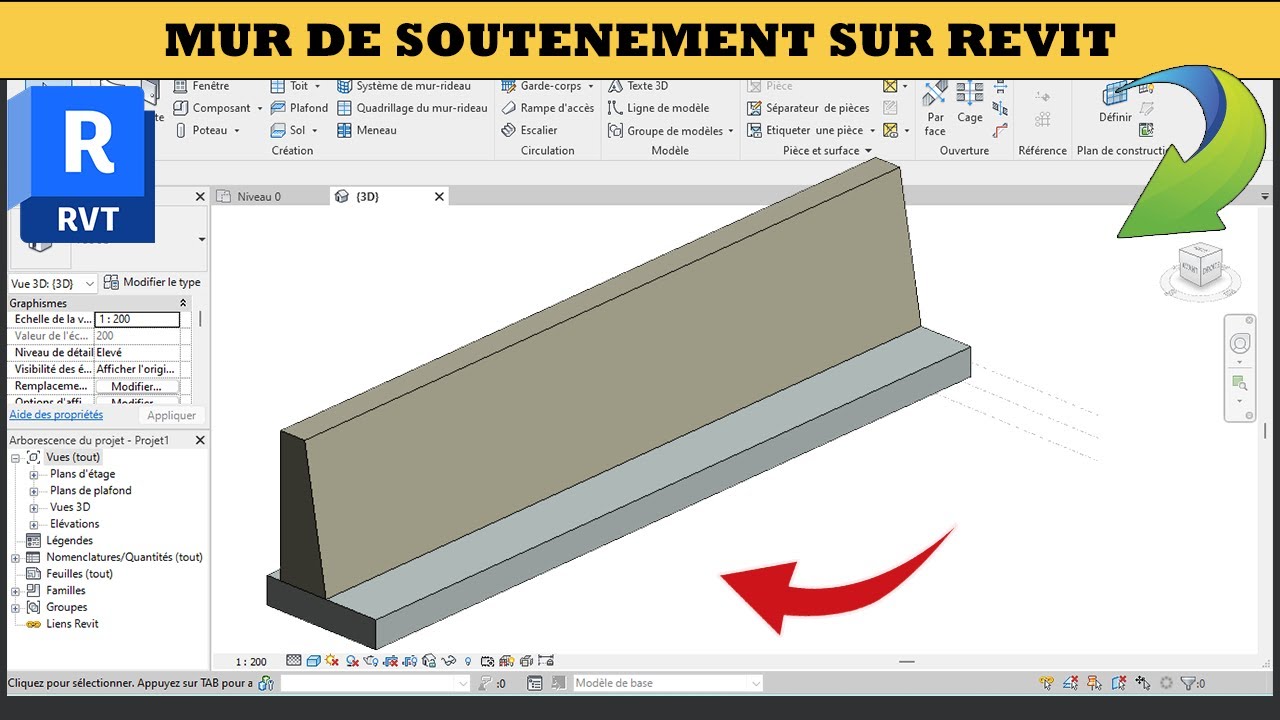Edit the Echelle de la vue 1 : 200 field

coord(137,319)
